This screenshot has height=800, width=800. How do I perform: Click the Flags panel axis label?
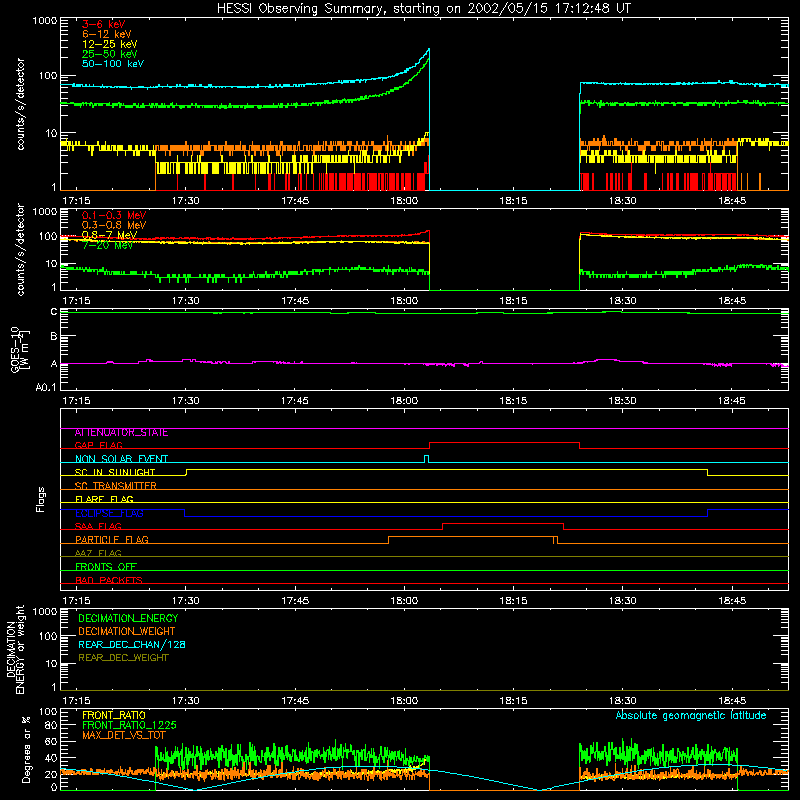click(41, 499)
